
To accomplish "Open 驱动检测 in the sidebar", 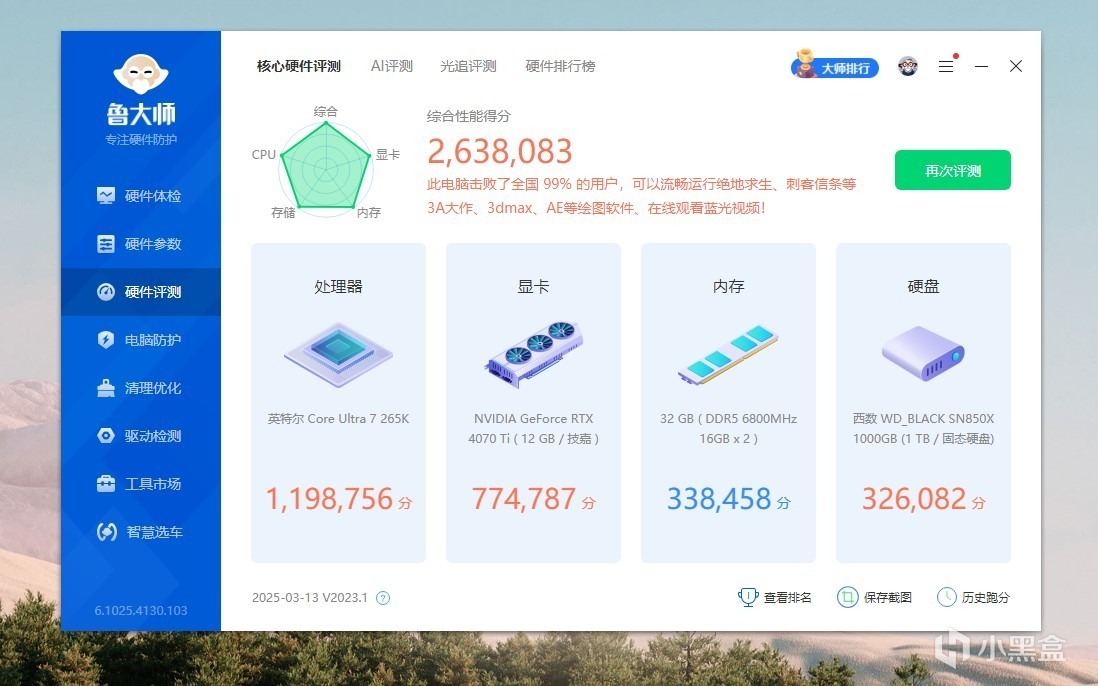I will click(140, 435).
